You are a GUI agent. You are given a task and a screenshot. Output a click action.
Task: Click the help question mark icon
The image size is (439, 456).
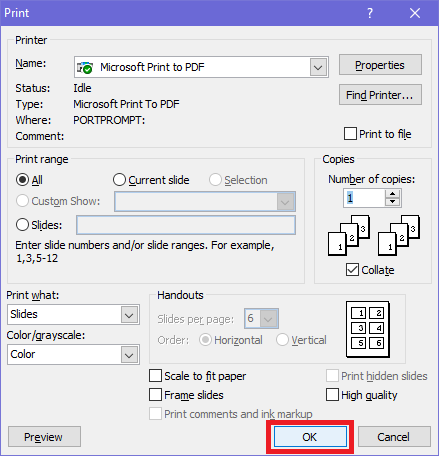370,13
